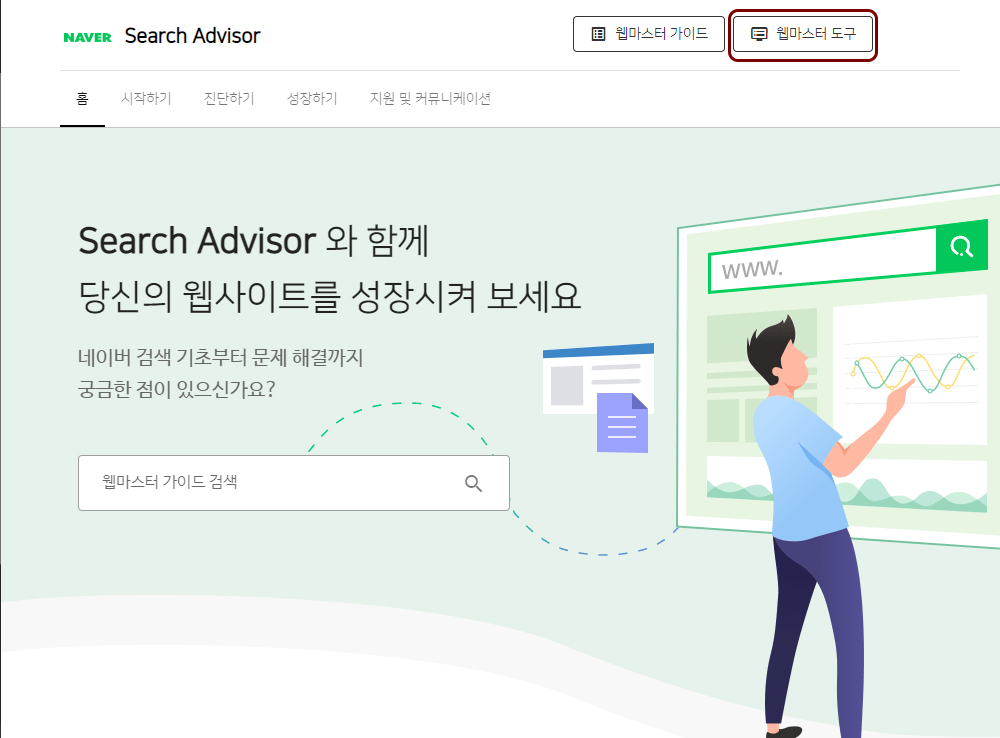Click the purple document icon illustration
The height and width of the screenshot is (738, 1000).
point(622,423)
